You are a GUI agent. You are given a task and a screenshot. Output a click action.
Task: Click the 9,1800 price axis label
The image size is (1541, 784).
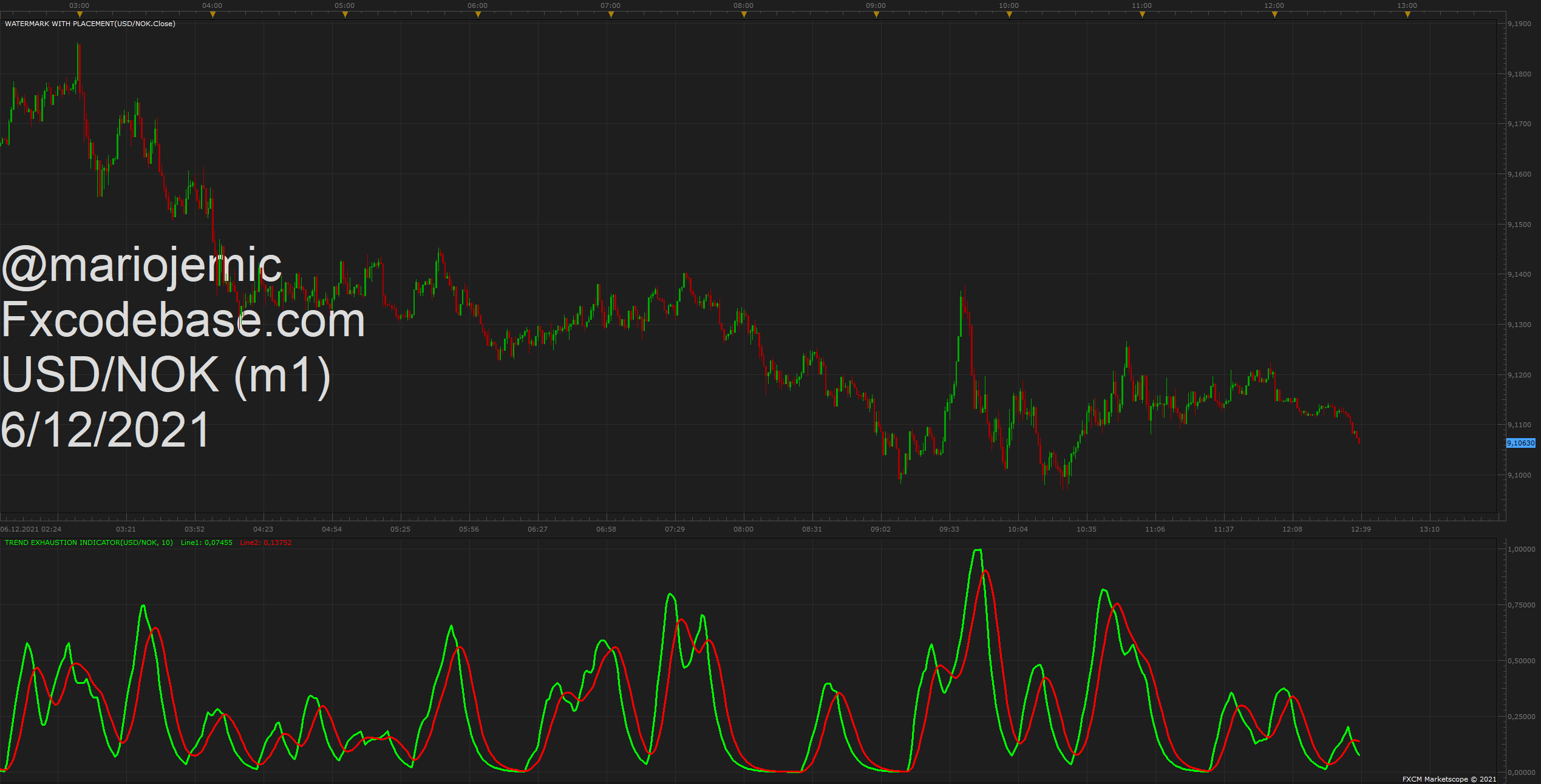1519,74
